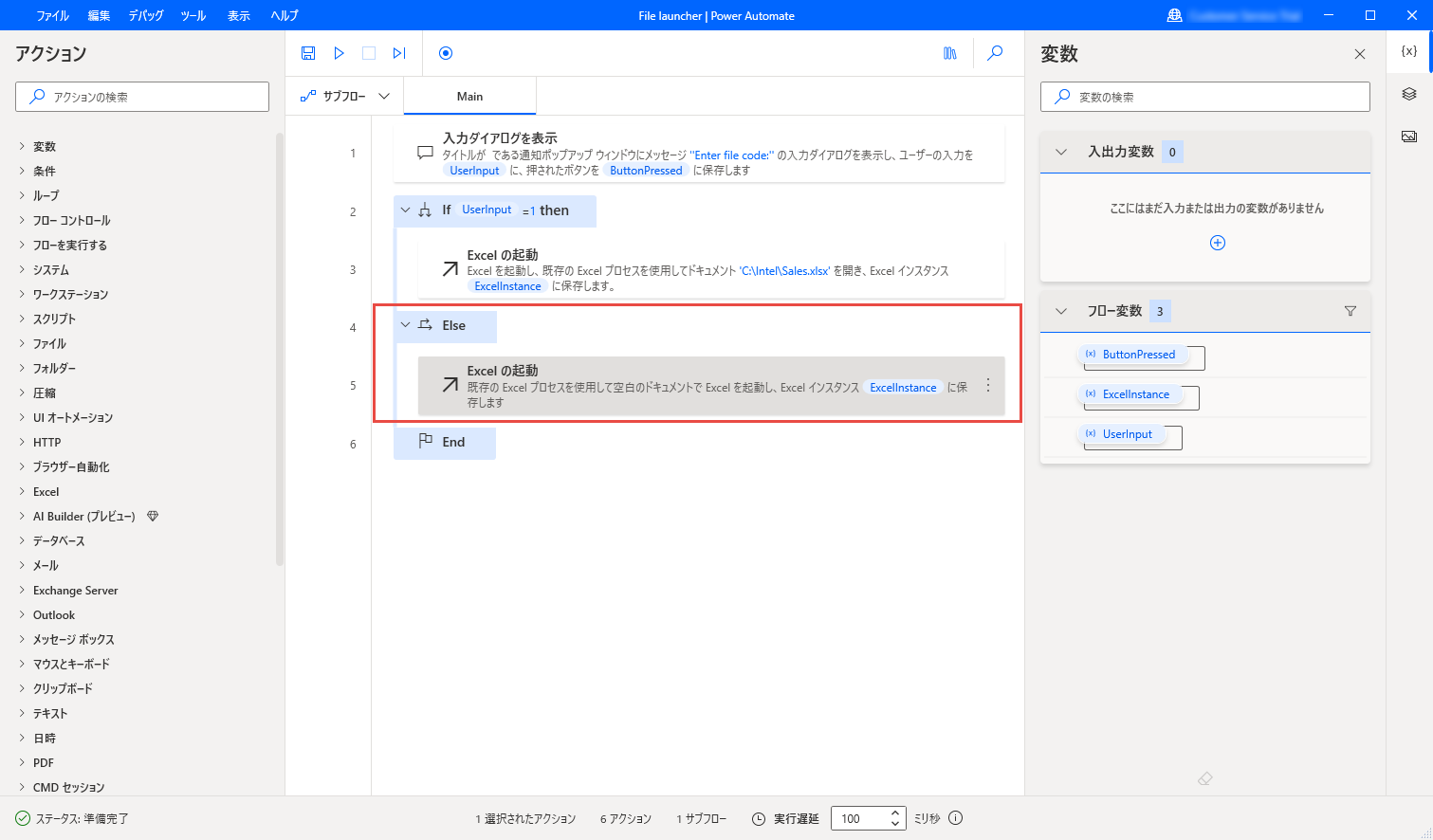The height and width of the screenshot is (840, 1433).
Task: Collapse the Else block chevron
Action: [406, 325]
